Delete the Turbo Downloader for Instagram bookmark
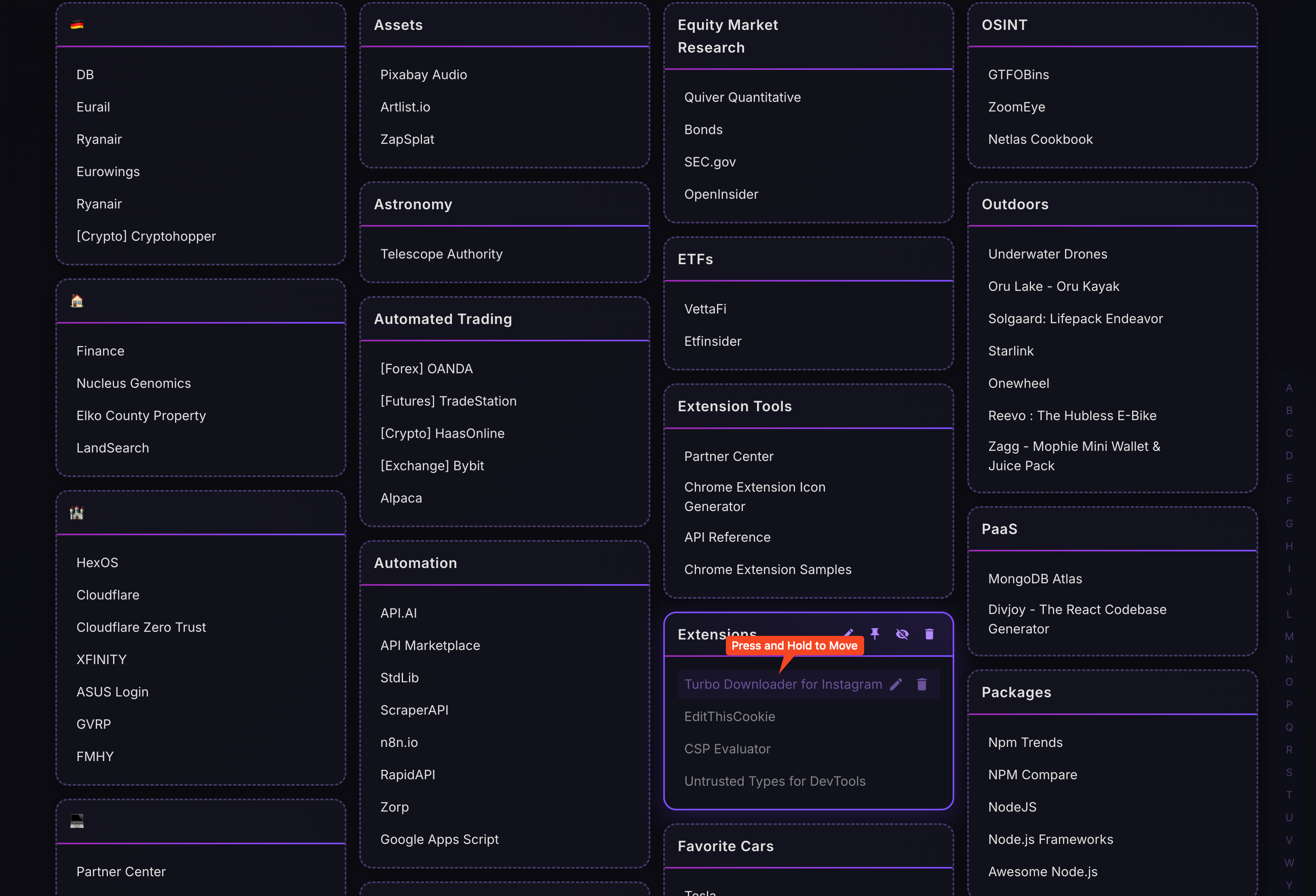 point(922,684)
